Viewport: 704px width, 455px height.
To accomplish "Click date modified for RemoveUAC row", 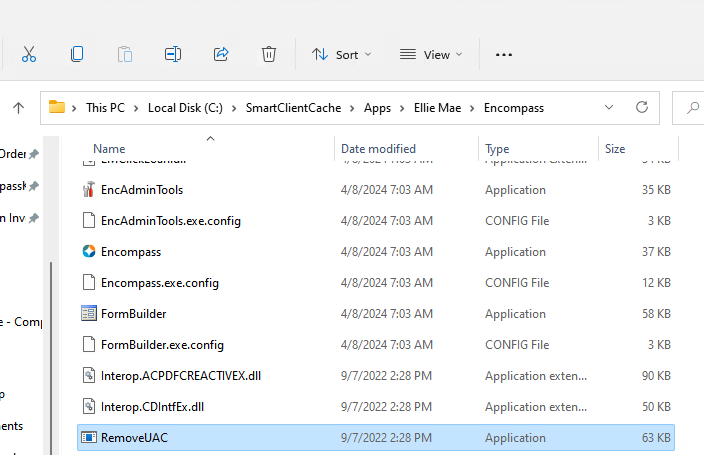I will pyautogui.click(x=386, y=437).
